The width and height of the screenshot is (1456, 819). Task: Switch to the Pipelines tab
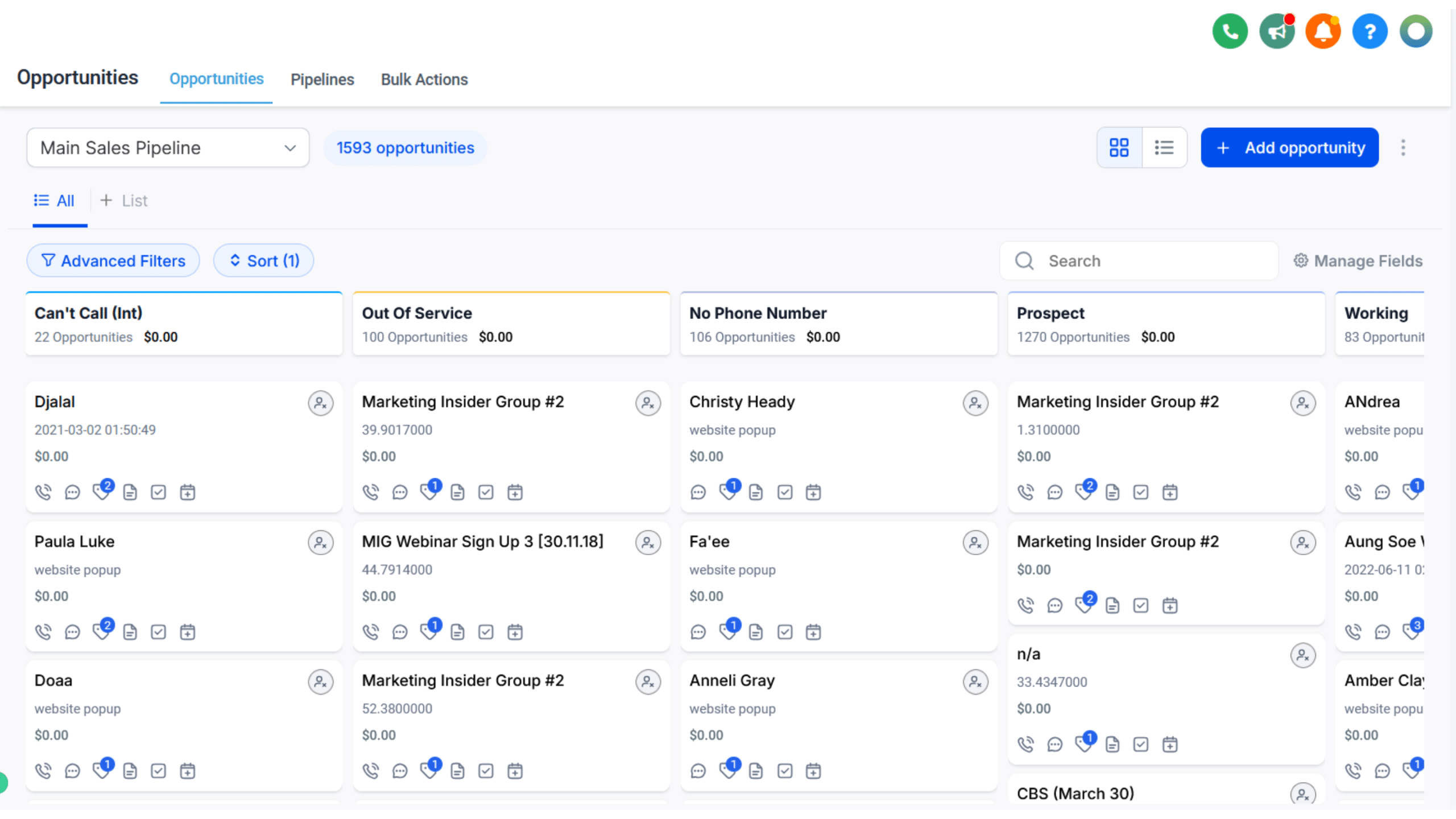322,80
